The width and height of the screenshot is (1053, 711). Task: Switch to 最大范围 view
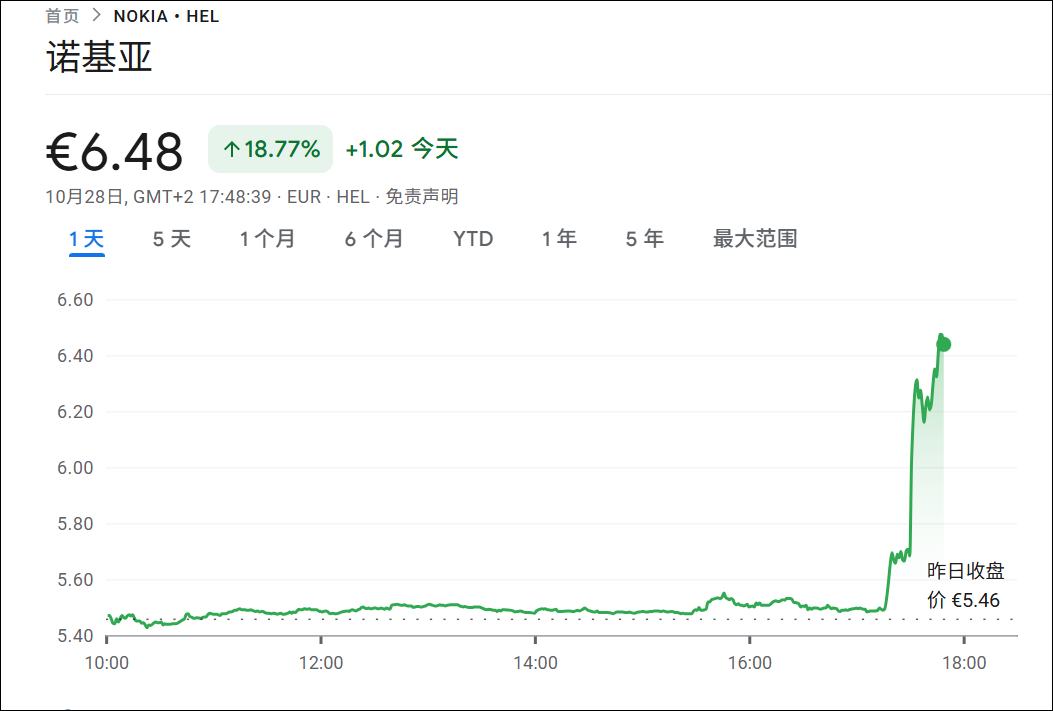point(755,239)
